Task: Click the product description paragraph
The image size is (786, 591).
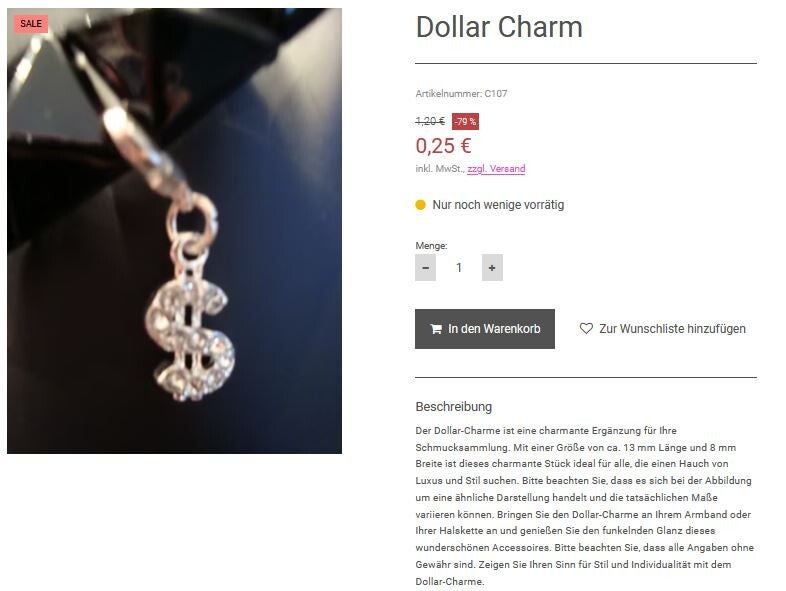Action: point(584,506)
